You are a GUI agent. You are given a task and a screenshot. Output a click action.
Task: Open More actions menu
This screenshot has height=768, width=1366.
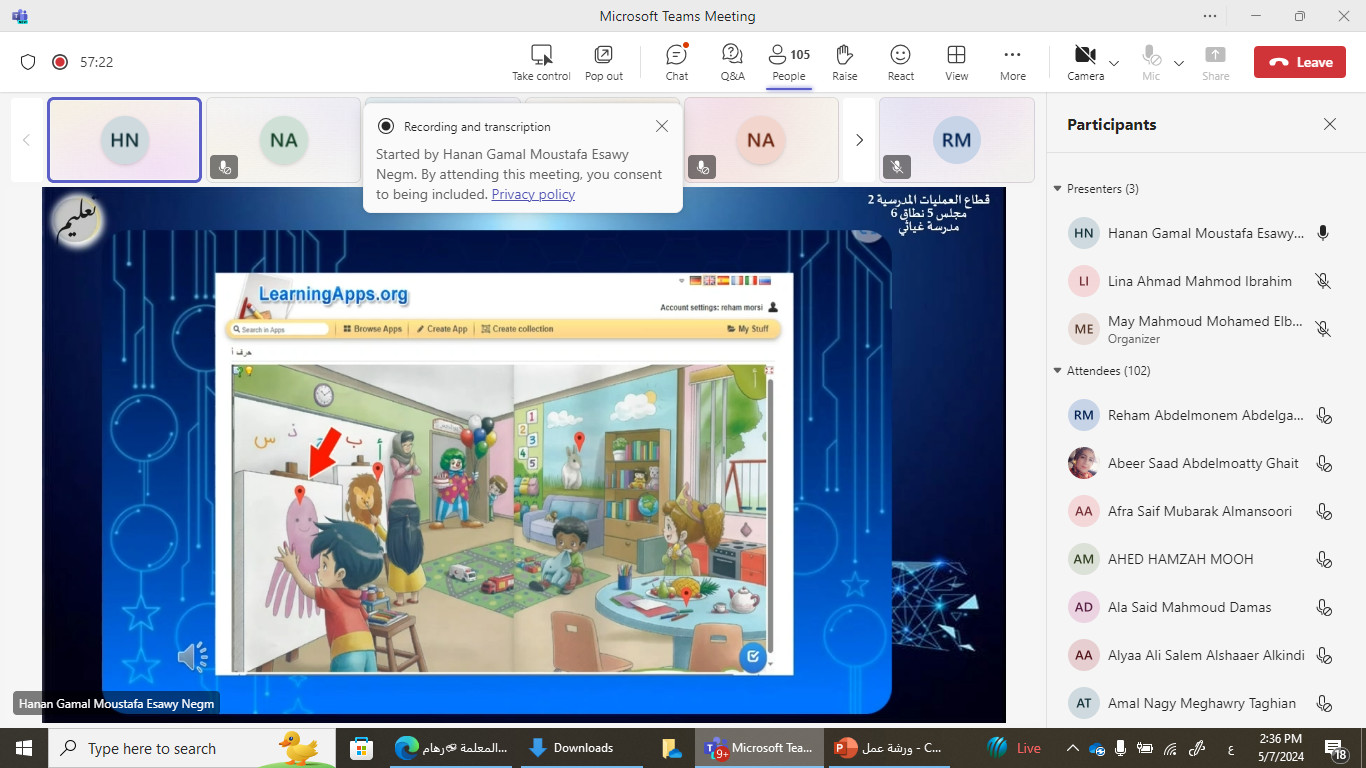(1013, 62)
